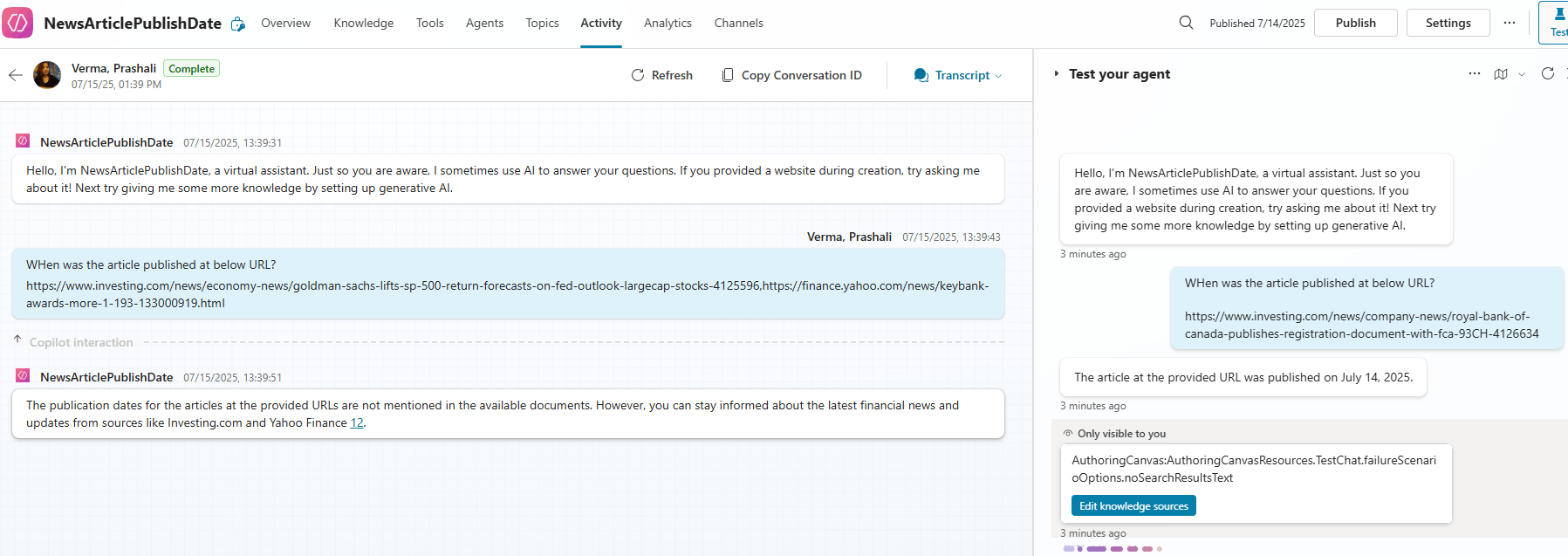Click the Complete status badge
The image size is (1568, 556).
(x=191, y=68)
